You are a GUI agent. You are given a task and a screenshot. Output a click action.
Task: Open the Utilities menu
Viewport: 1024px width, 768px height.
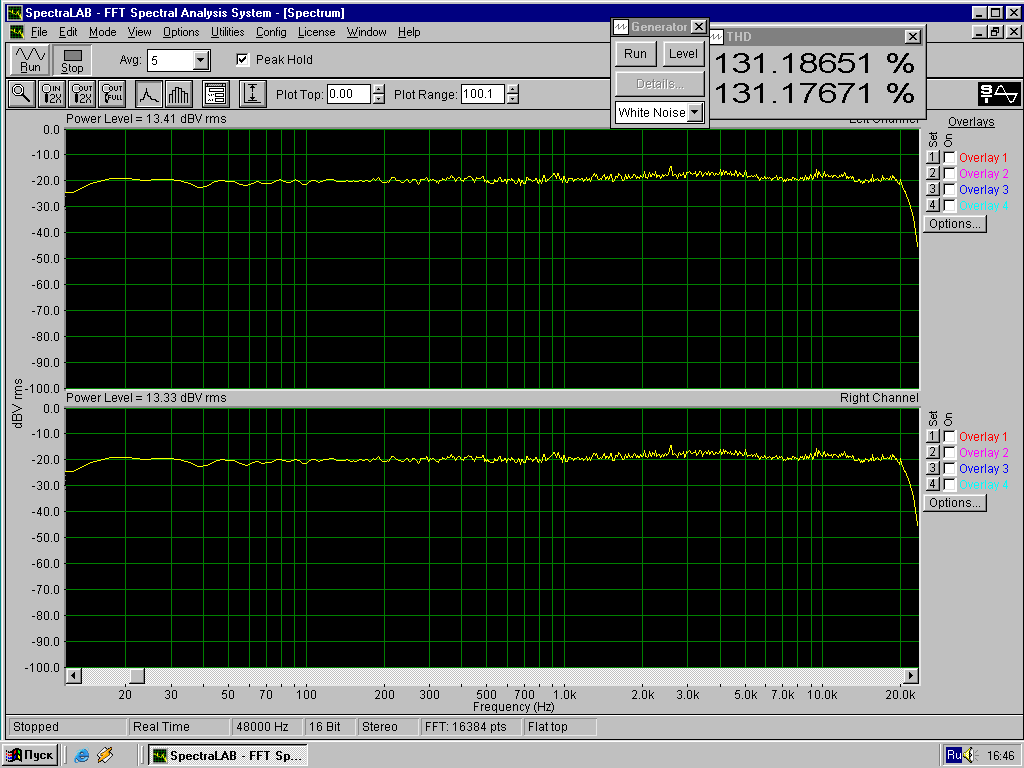tap(227, 32)
